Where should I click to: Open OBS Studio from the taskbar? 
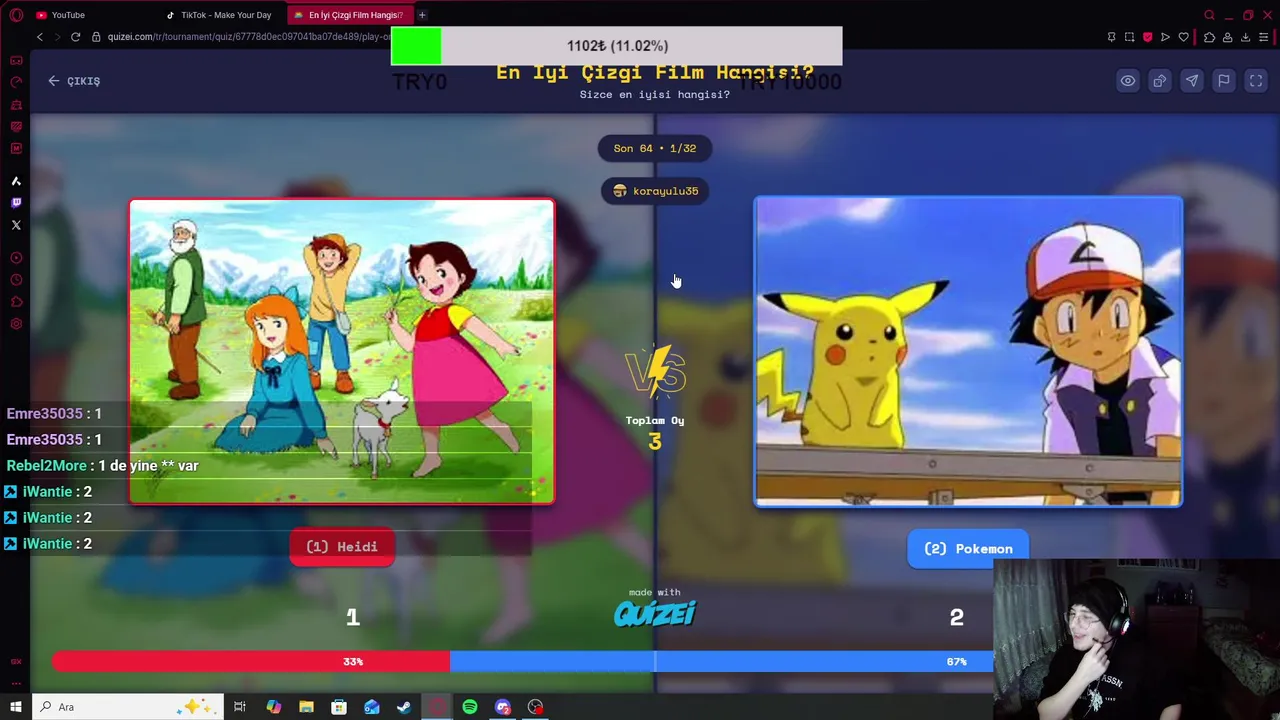pos(536,707)
